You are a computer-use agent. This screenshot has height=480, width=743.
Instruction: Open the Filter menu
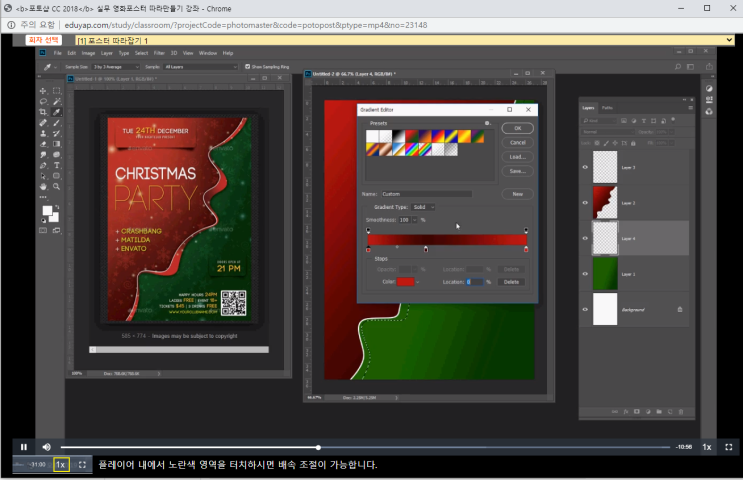[x=159, y=53]
